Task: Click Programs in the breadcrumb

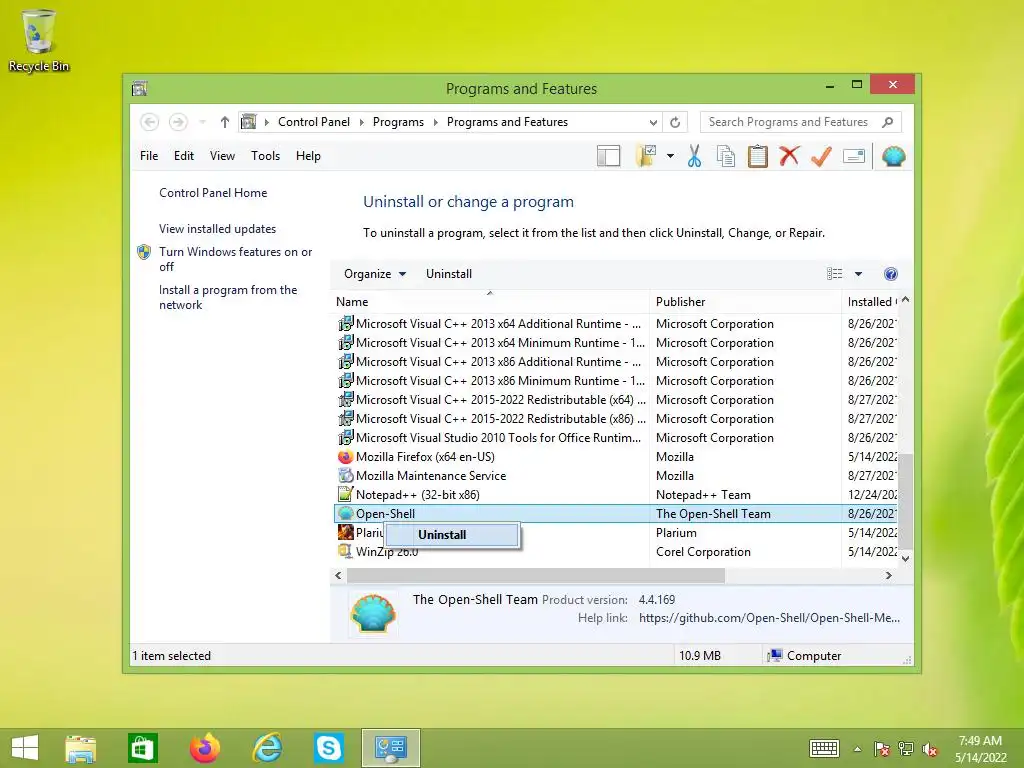Action: [398, 122]
